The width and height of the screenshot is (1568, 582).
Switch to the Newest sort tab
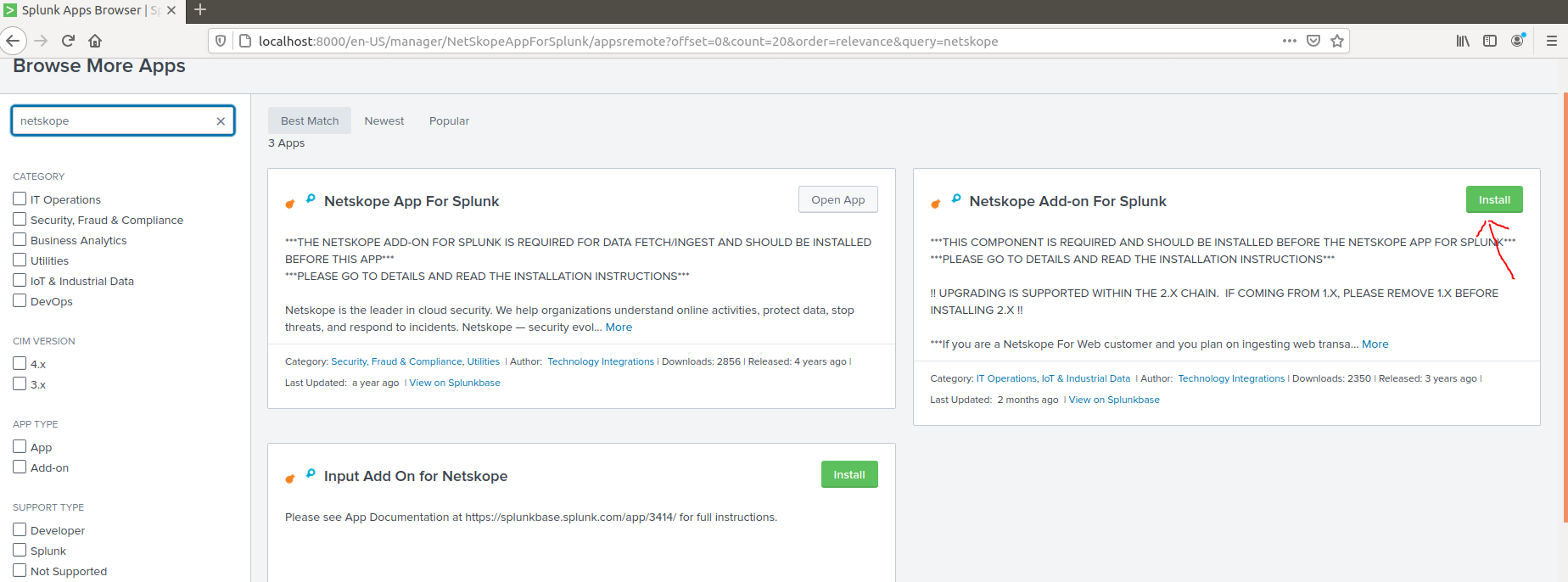tap(384, 121)
